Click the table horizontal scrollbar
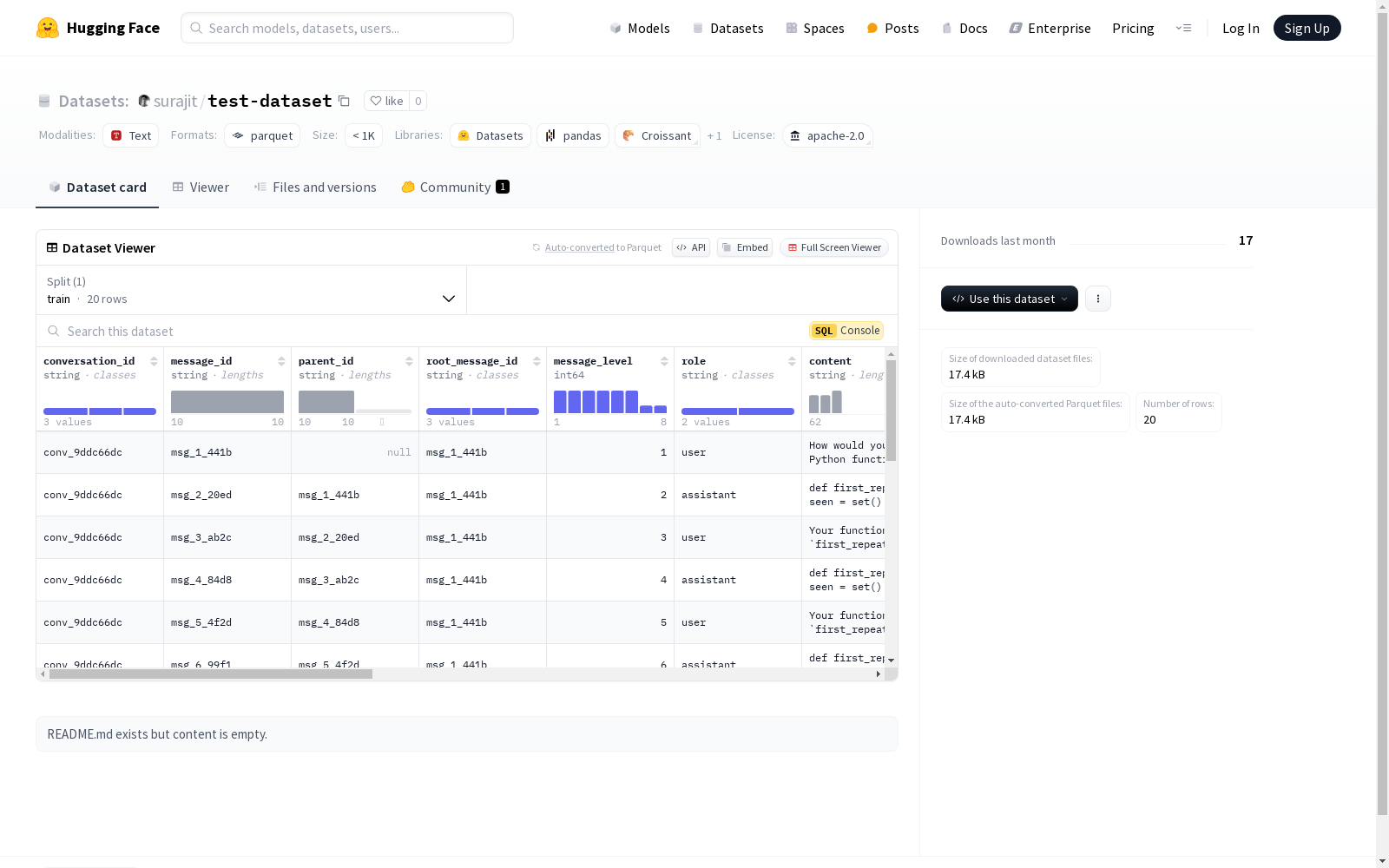This screenshot has height=868, width=1389. tap(211, 674)
